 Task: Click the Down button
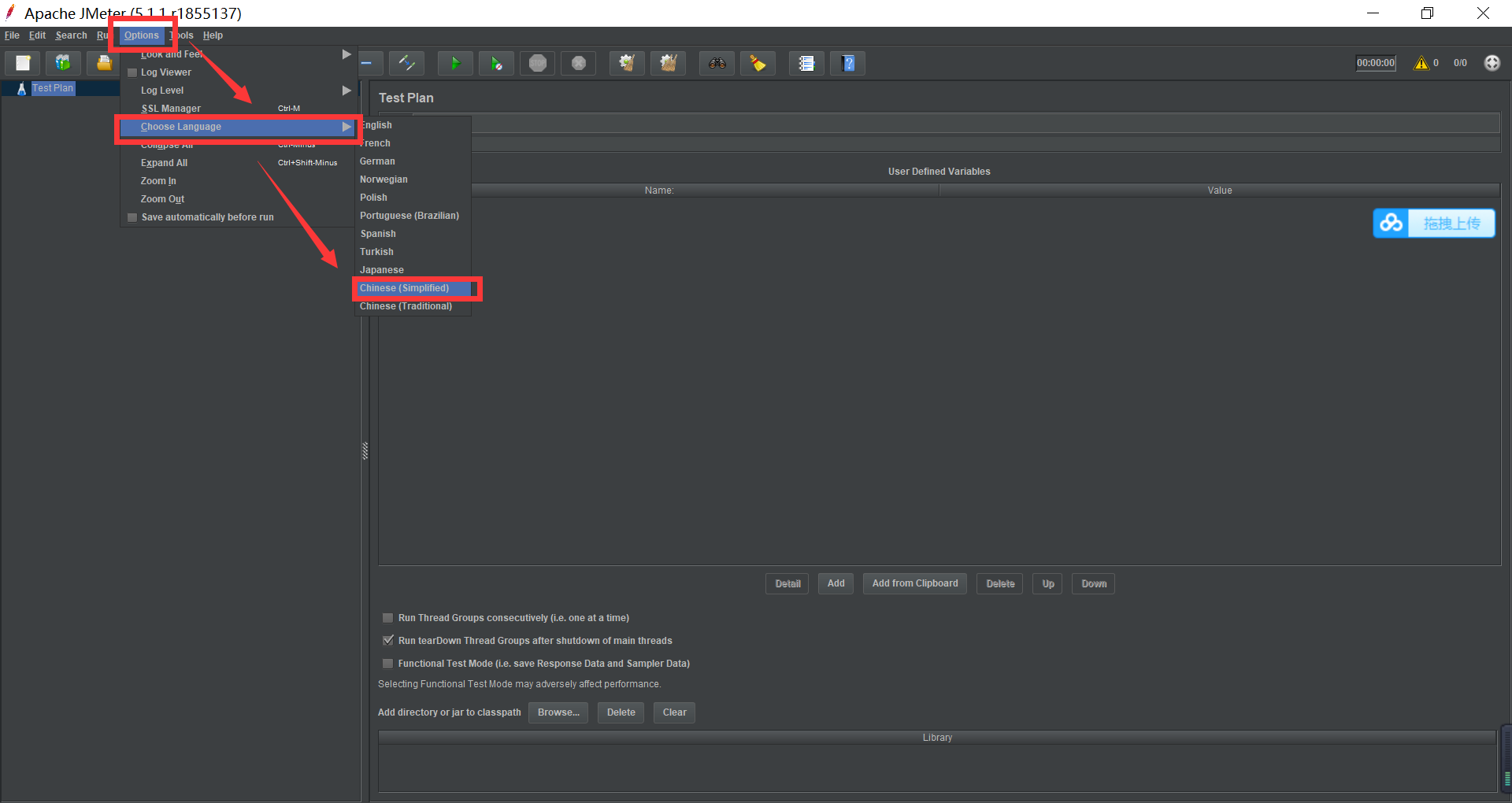1093,583
